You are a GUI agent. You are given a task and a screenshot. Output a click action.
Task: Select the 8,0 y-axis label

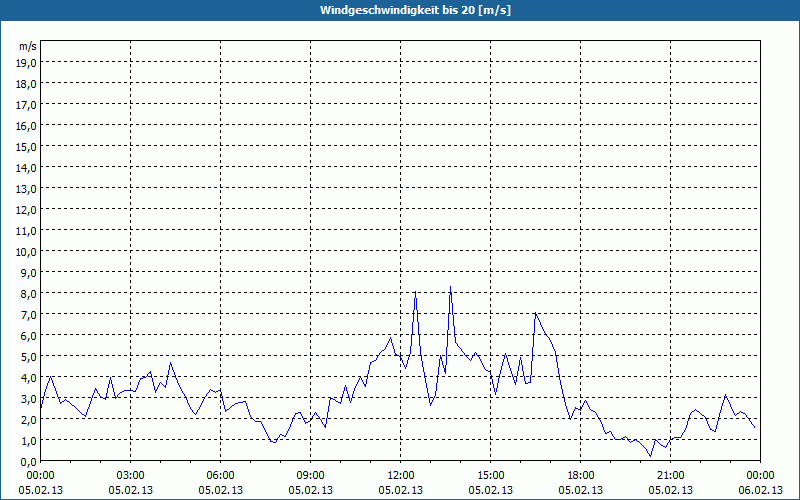[x=29, y=294]
